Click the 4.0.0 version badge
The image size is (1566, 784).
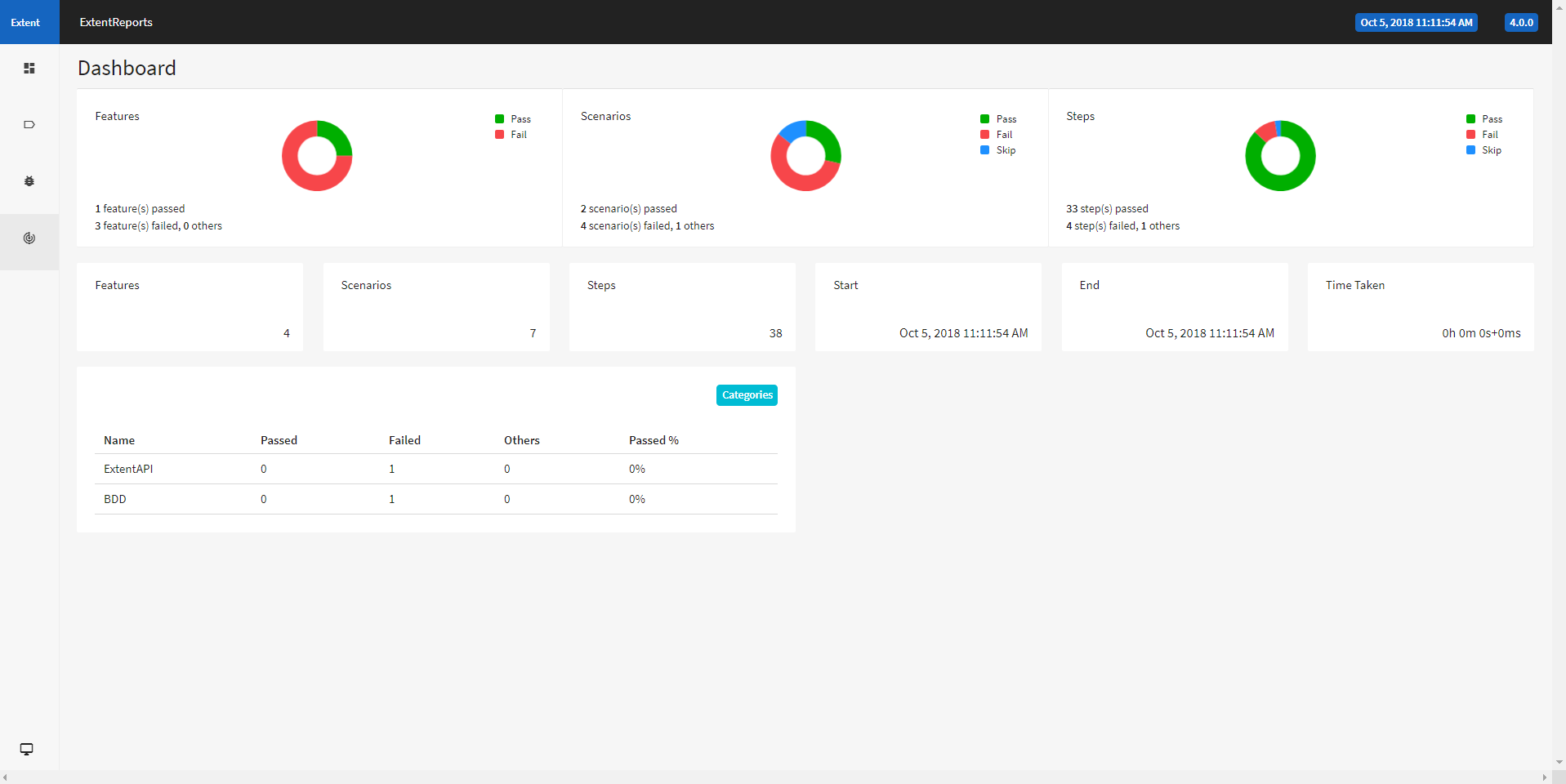click(x=1520, y=22)
